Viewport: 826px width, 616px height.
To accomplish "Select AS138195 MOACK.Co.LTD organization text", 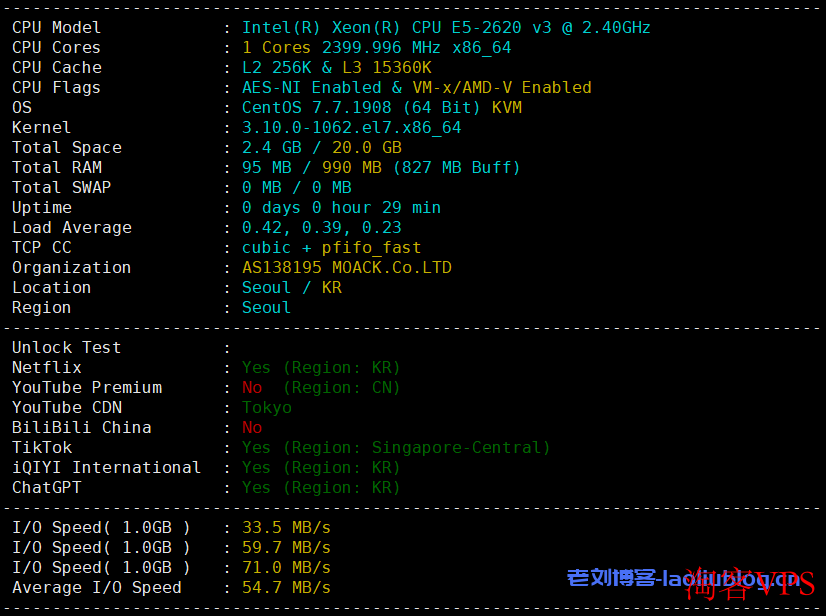I will coord(347,268).
